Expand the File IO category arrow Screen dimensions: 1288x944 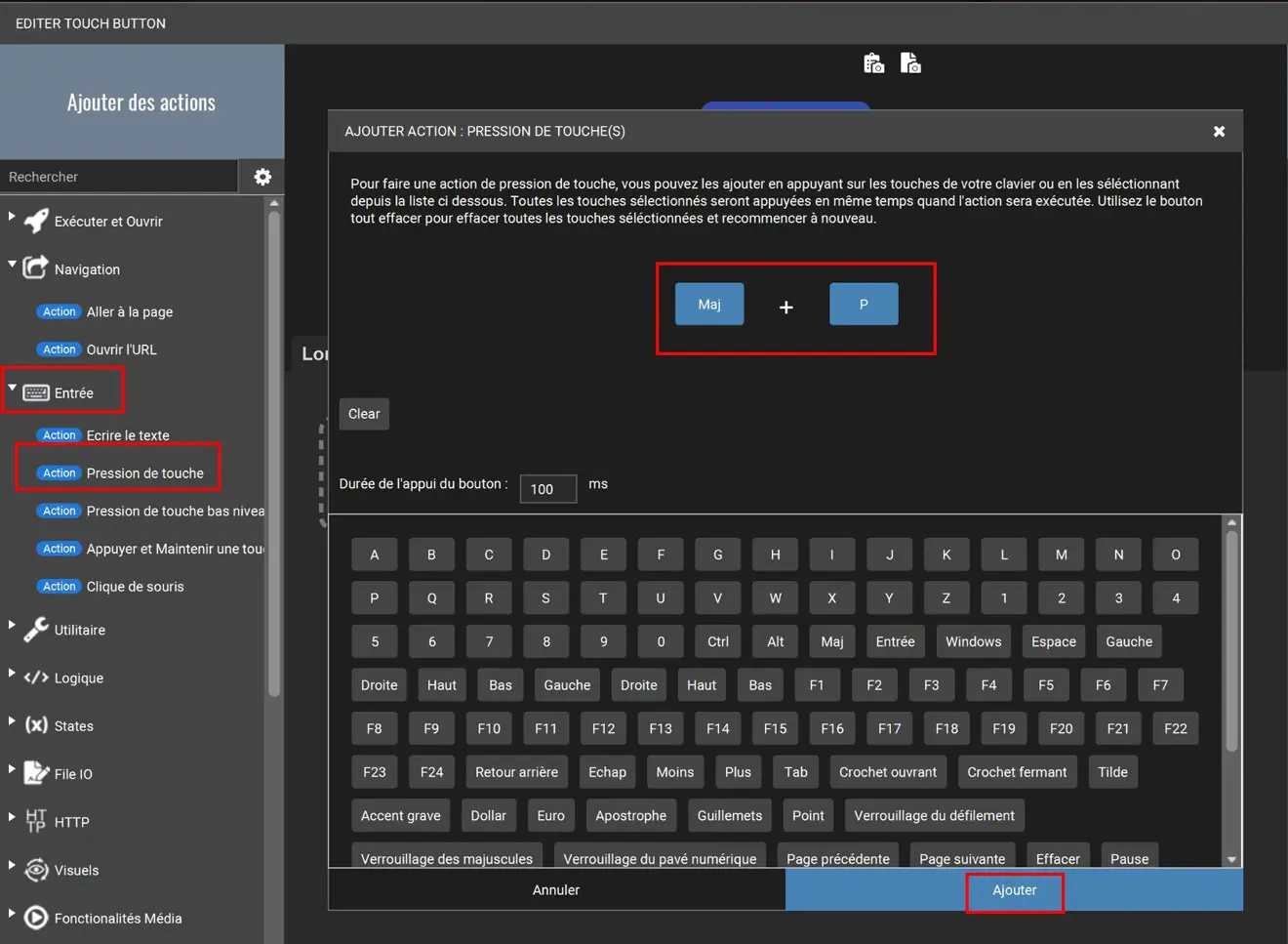(x=12, y=768)
